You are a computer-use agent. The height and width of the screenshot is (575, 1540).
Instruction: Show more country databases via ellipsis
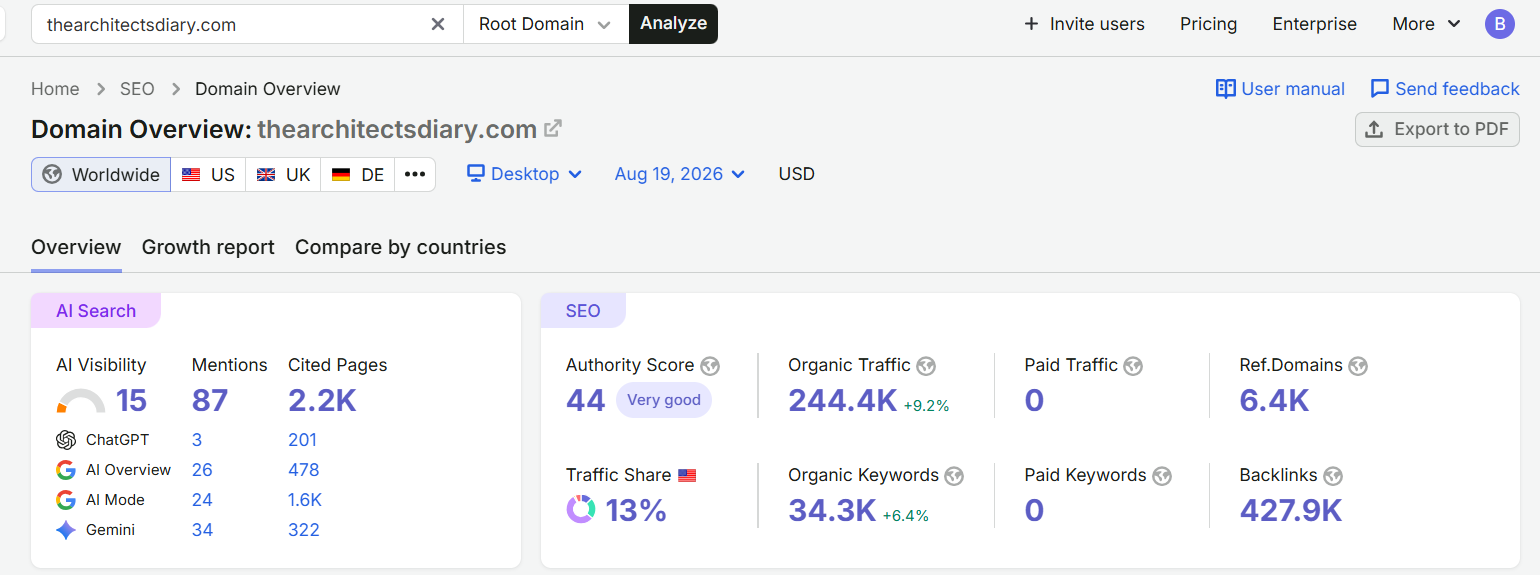pyautogui.click(x=415, y=174)
